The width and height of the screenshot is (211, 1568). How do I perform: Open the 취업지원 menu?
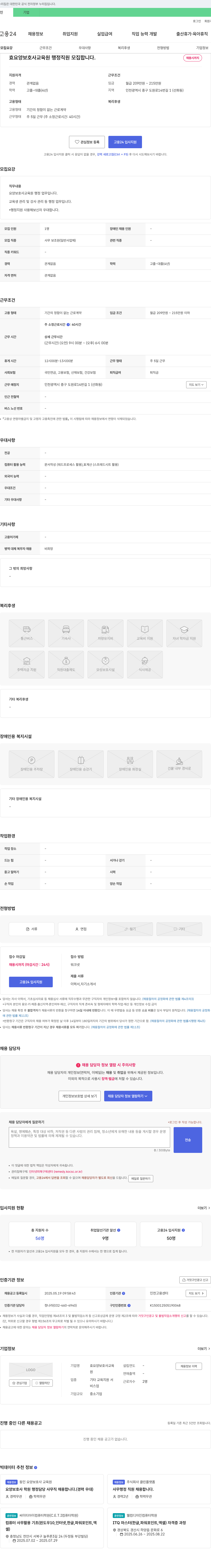coord(70,34)
